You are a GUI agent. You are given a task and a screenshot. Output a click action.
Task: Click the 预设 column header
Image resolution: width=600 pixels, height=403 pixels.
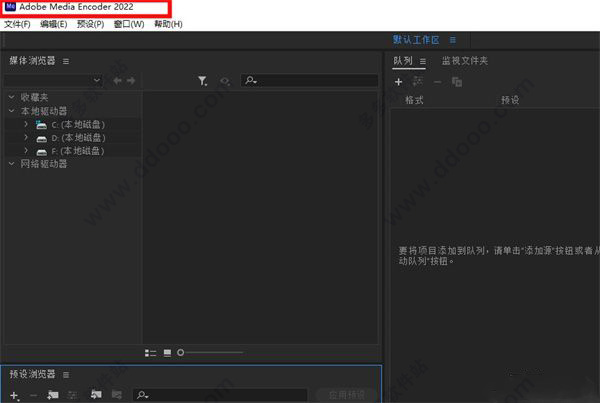point(510,100)
